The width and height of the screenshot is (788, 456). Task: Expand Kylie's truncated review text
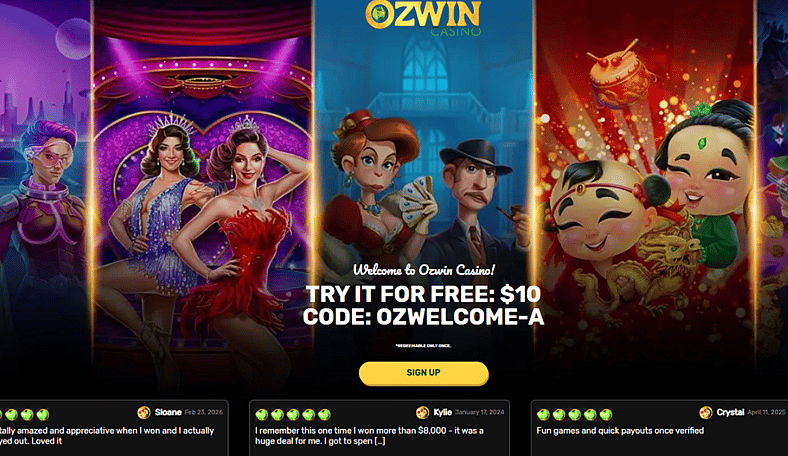pyautogui.click(x=379, y=441)
